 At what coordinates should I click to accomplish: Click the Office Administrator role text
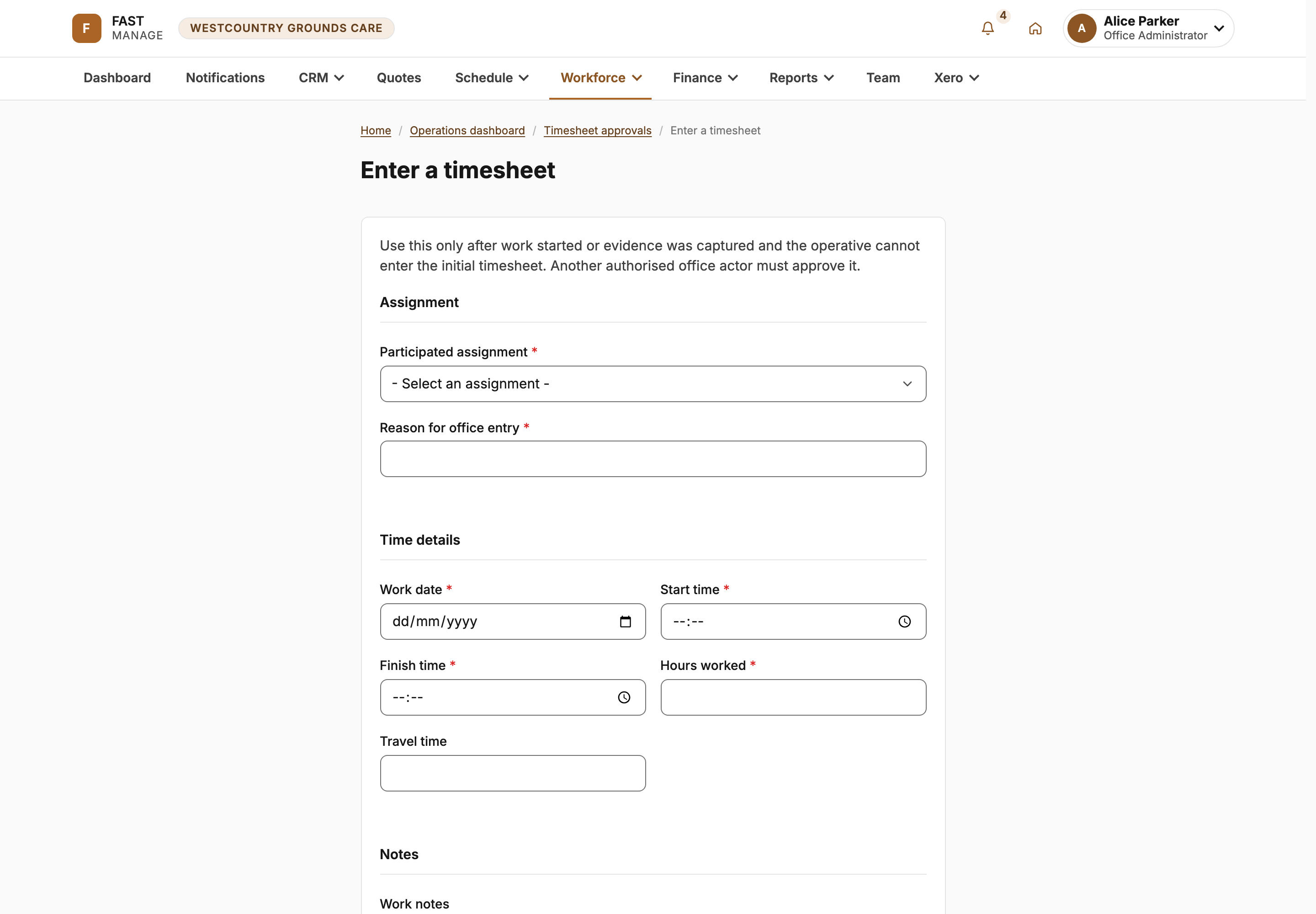1155,36
